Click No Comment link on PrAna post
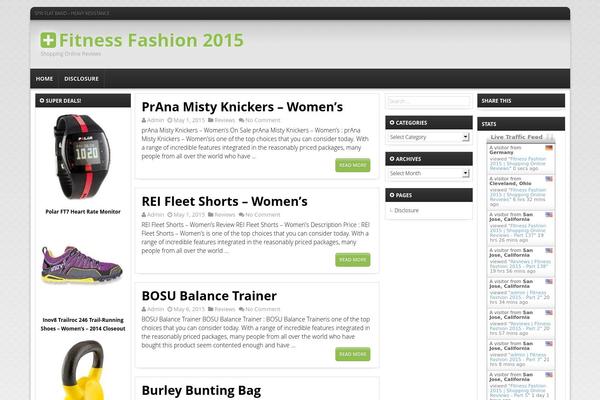 (x=262, y=120)
